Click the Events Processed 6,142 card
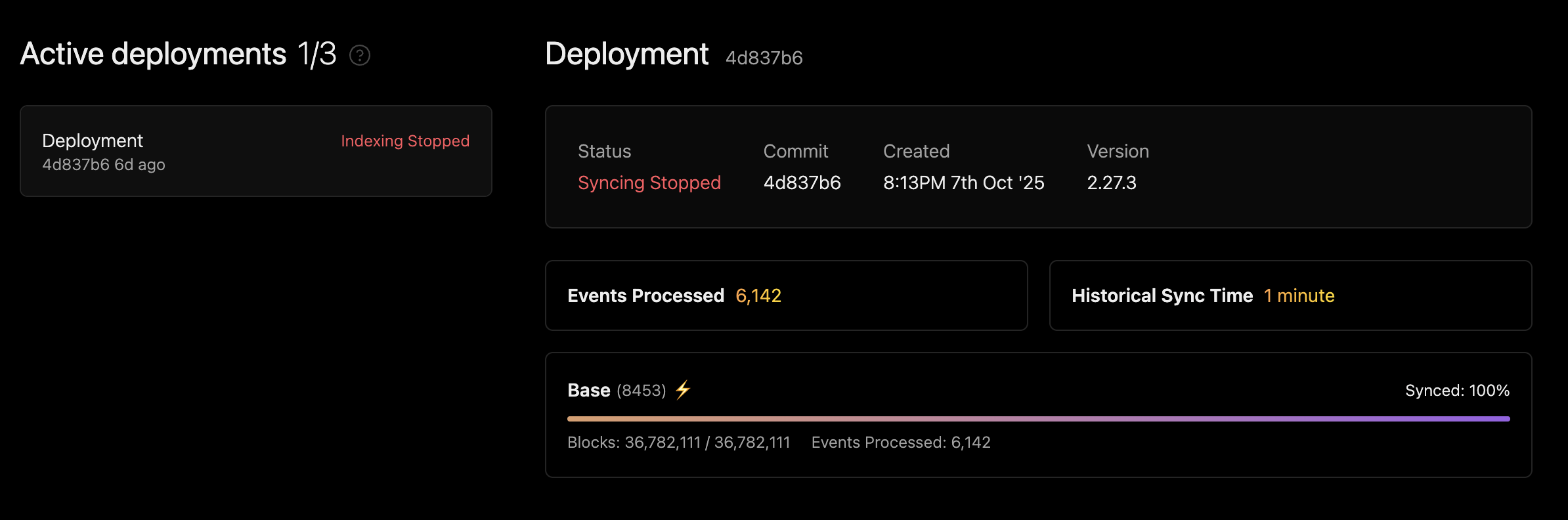Image resolution: width=1568 pixels, height=520 pixels. [785, 295]
